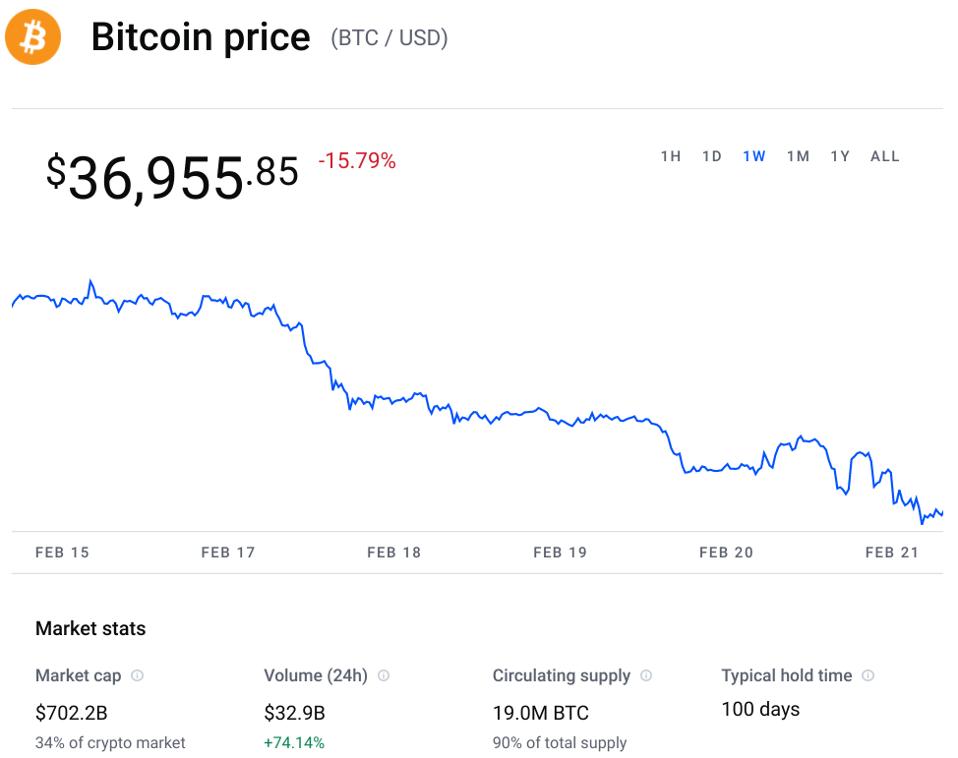Screen dimensions: 958x758
Task: Click the Bitcoin price heading
Action: [200, 38]
